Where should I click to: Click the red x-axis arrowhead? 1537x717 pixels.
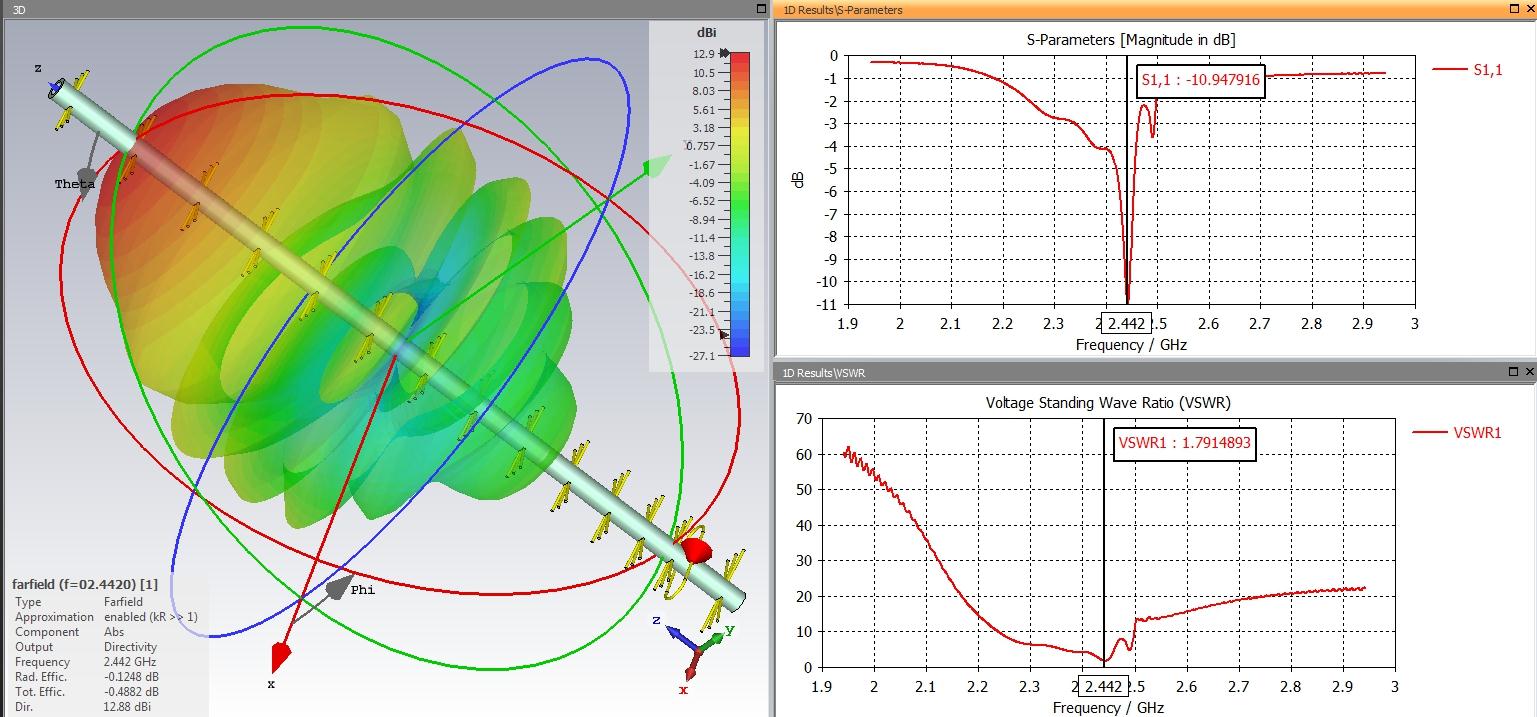tap(280, 657)
